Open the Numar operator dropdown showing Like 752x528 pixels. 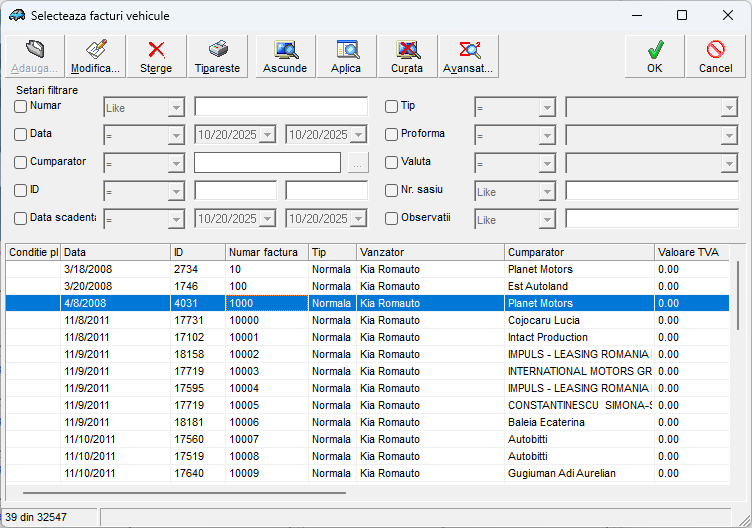point(176,107)
